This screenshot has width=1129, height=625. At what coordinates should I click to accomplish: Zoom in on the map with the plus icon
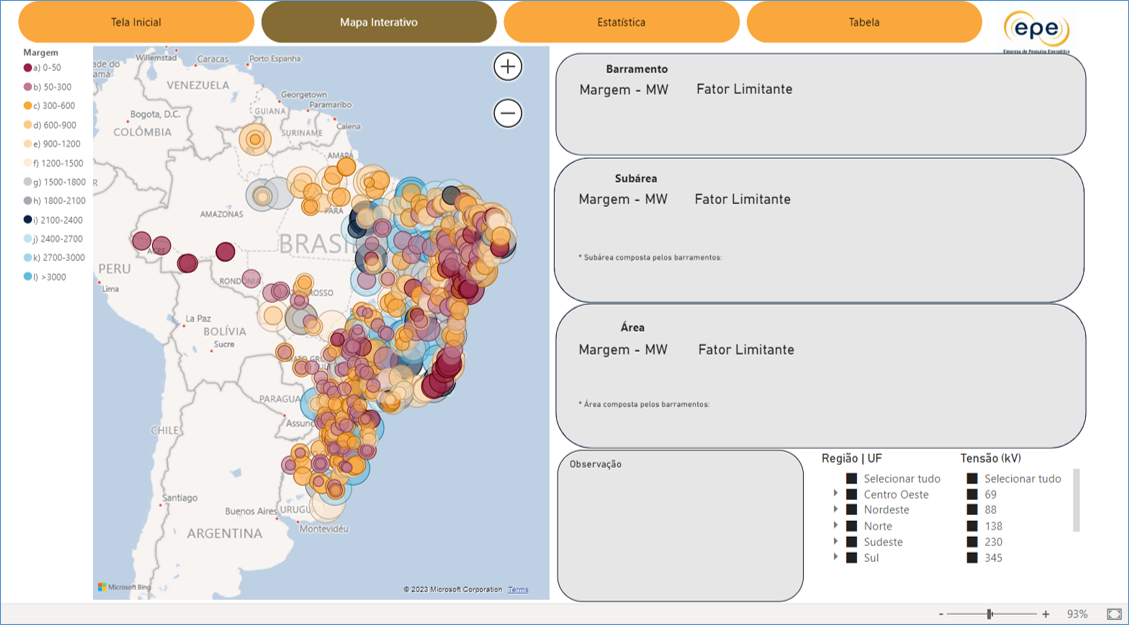click(x=508, y=66)
